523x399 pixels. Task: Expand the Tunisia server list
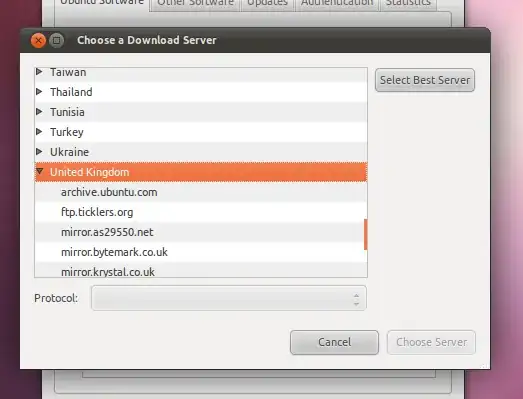pos(39,111)
